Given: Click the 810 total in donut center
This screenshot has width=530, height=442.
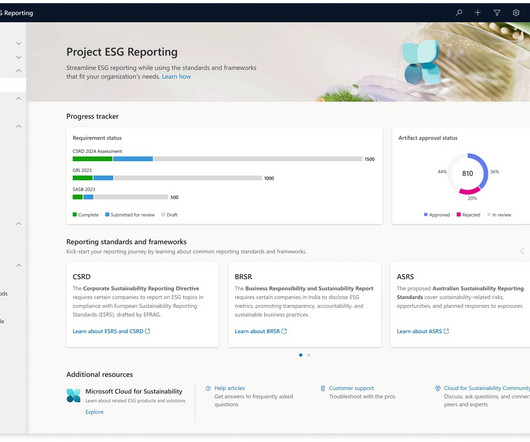Looking at the screenshot, I should pyautogui.click(x=467, y=173).
